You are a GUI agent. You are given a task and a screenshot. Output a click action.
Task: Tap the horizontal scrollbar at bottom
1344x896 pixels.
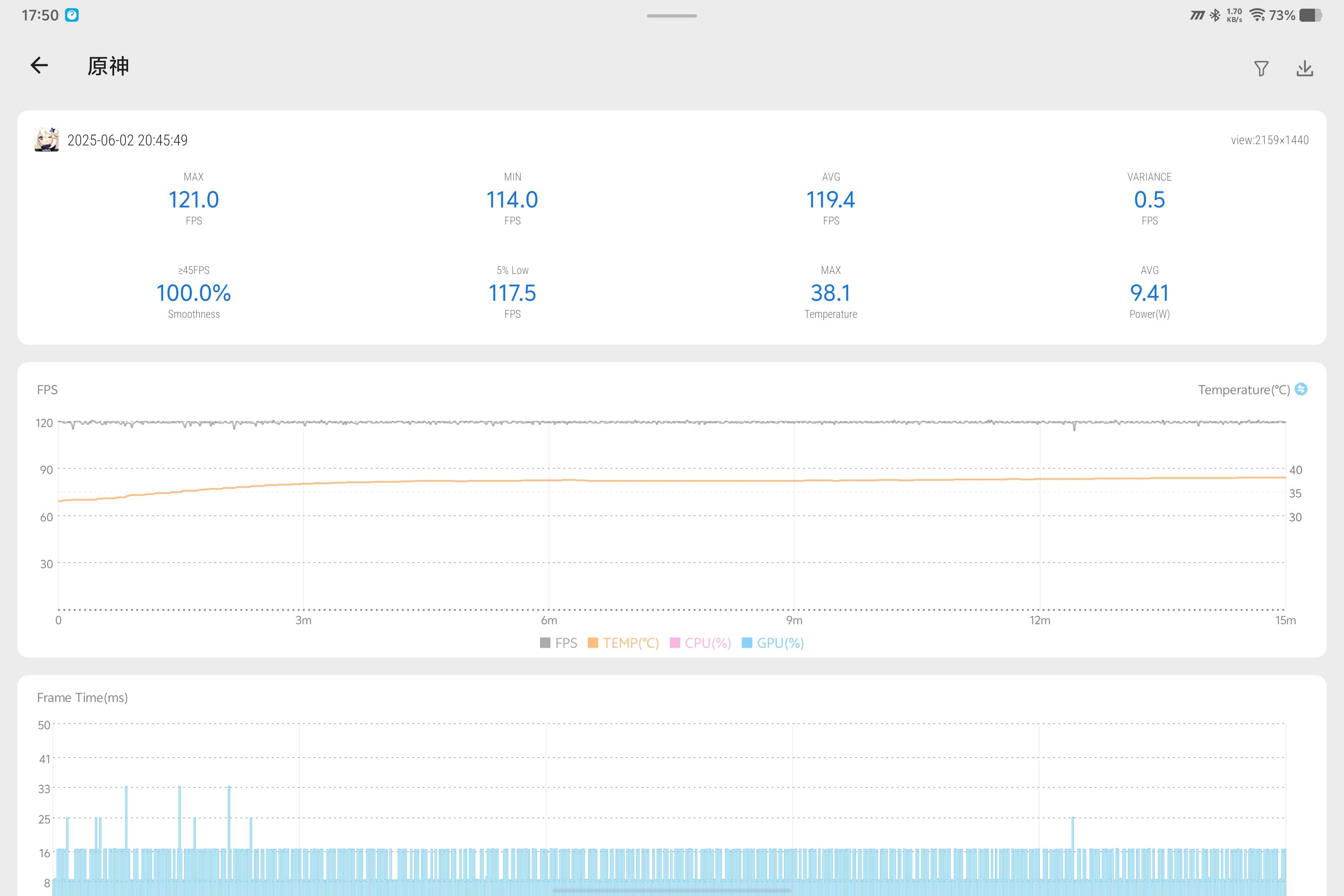672,890
